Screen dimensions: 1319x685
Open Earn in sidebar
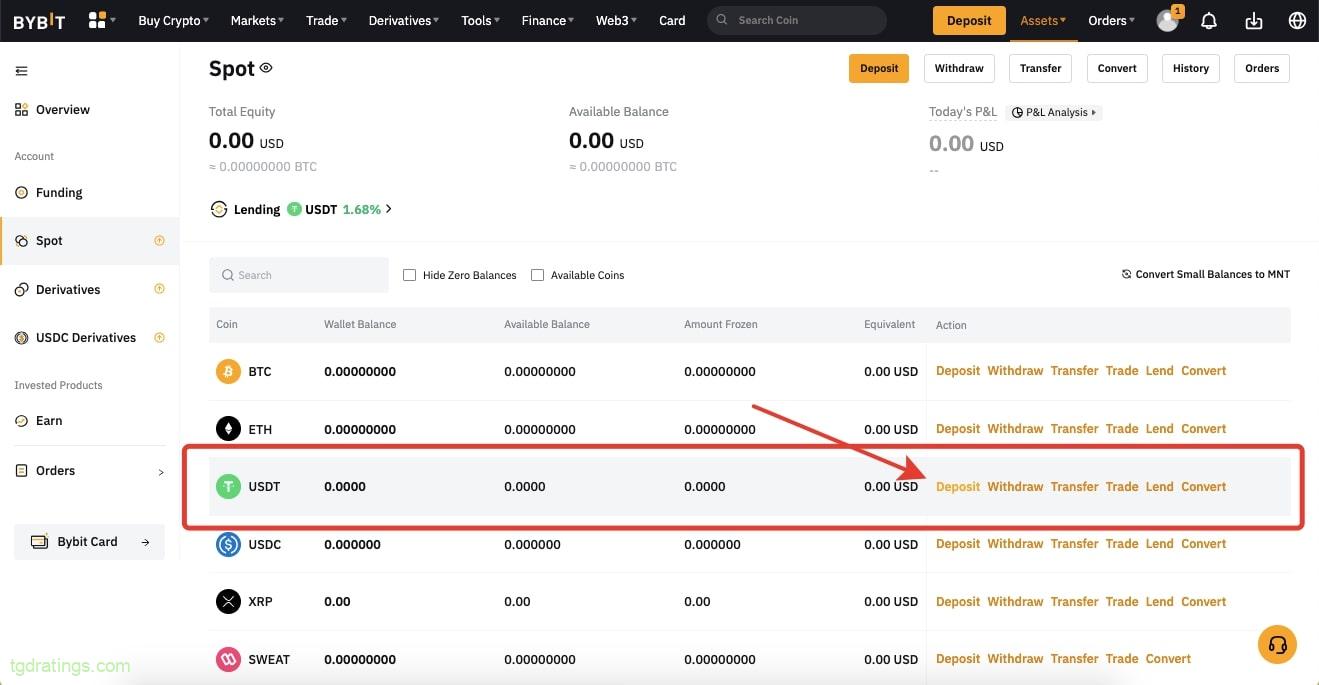pyautogui.click(x=49, y=421)
